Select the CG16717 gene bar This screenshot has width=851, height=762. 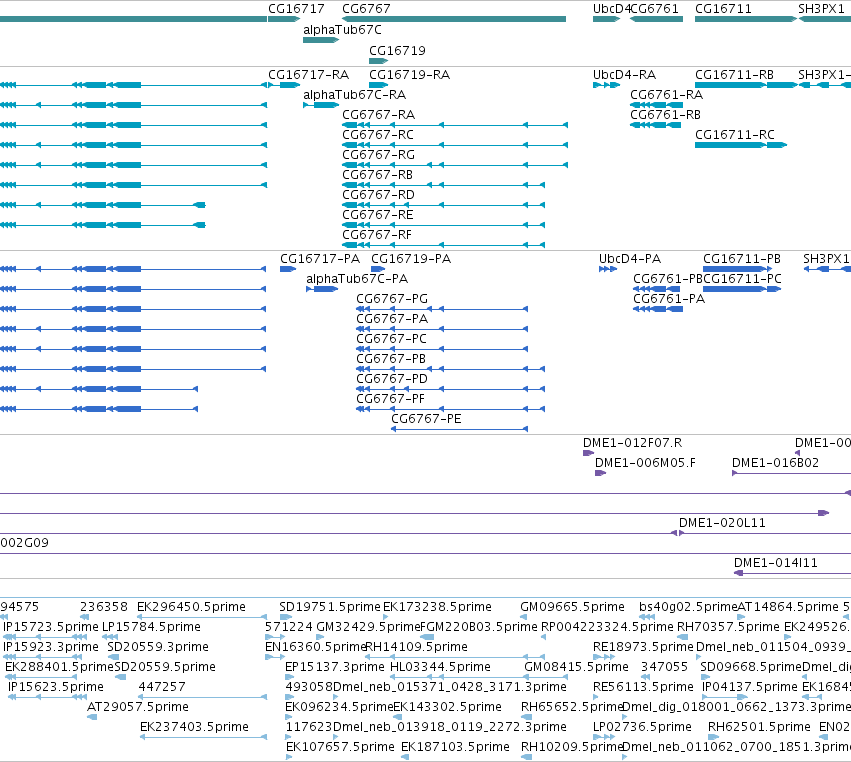tap(284, 19)
